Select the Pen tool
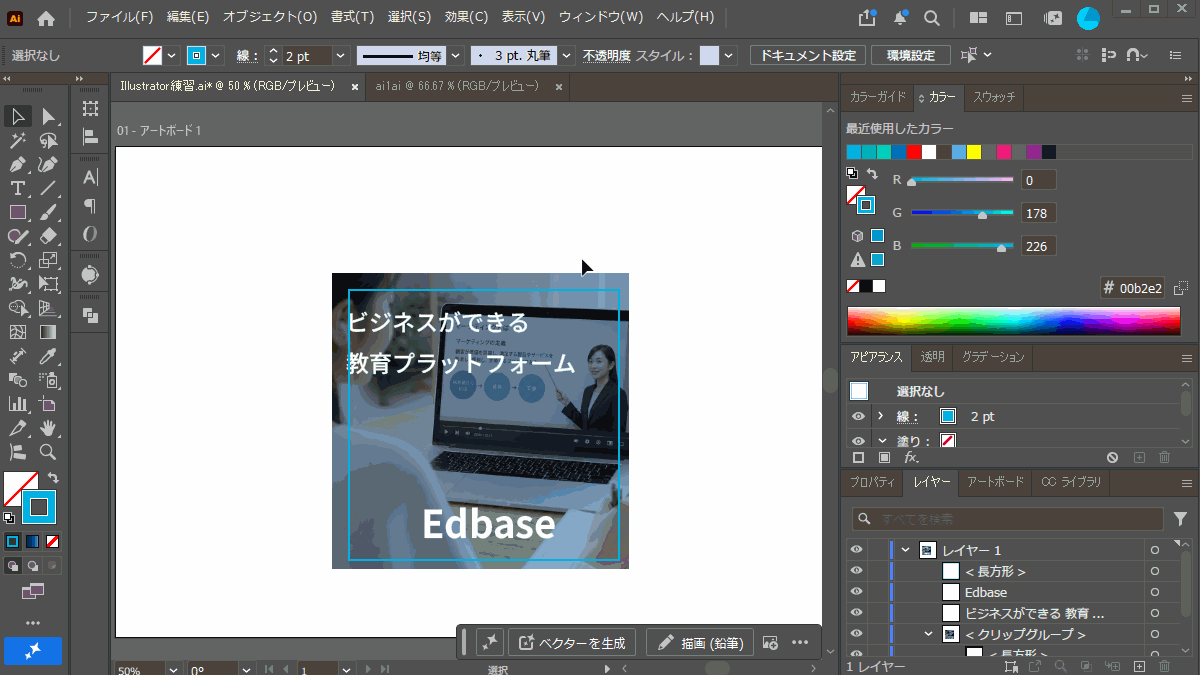The image size is (1200, 675). tap(18, 165)
